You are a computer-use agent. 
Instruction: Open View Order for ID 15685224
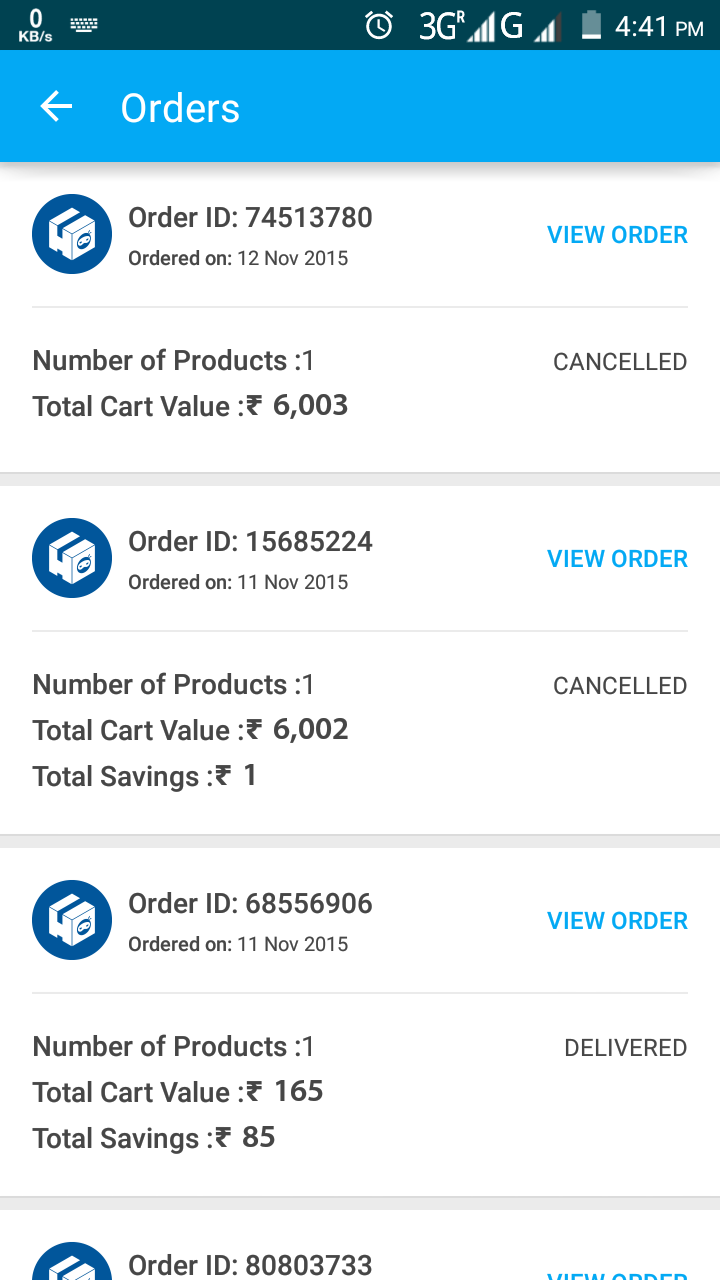click(617, 559)
